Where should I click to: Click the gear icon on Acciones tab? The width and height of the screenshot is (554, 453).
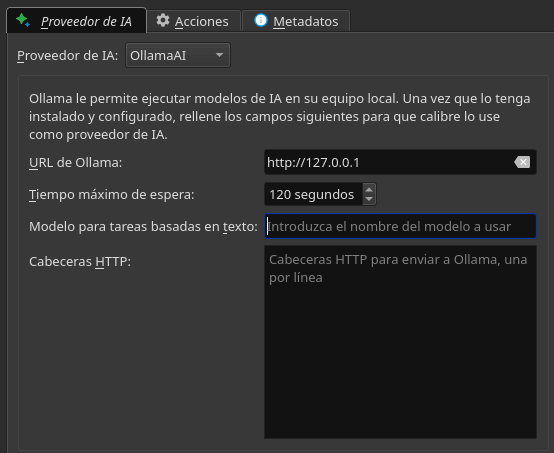[163, 20]
